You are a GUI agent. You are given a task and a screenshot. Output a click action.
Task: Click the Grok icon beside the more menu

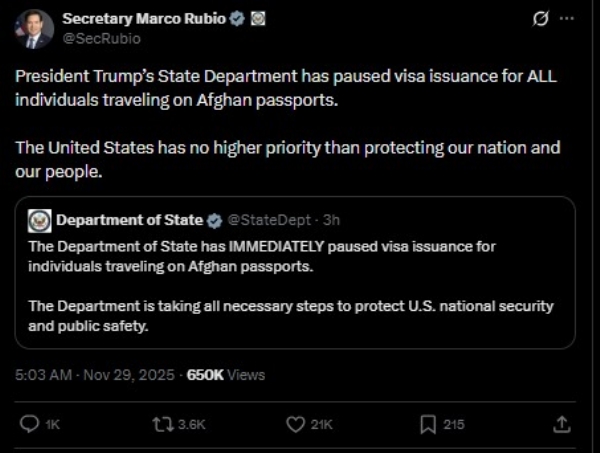pos(542,19)
